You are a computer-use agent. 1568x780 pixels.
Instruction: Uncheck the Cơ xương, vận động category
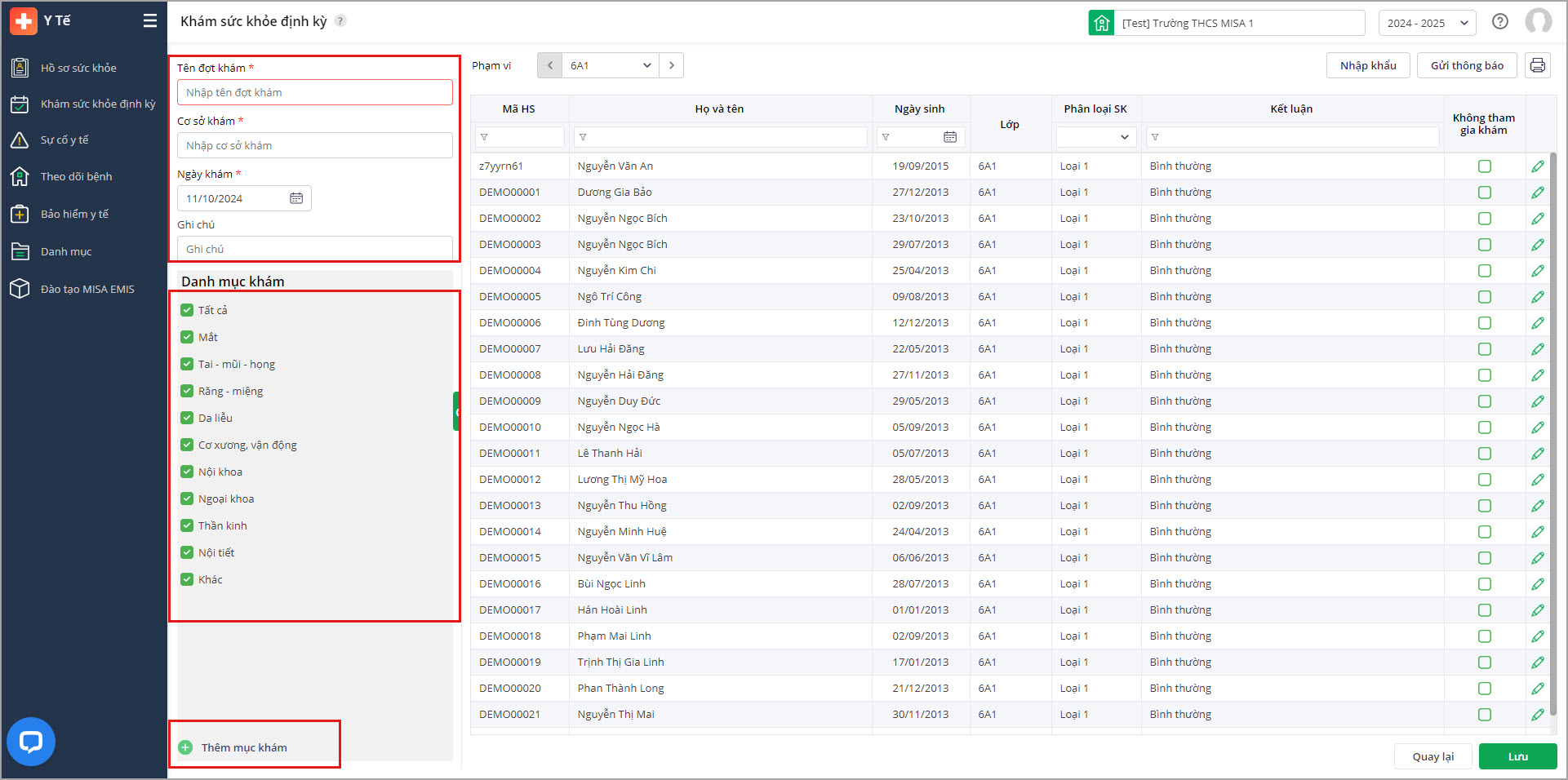(187, 445)
